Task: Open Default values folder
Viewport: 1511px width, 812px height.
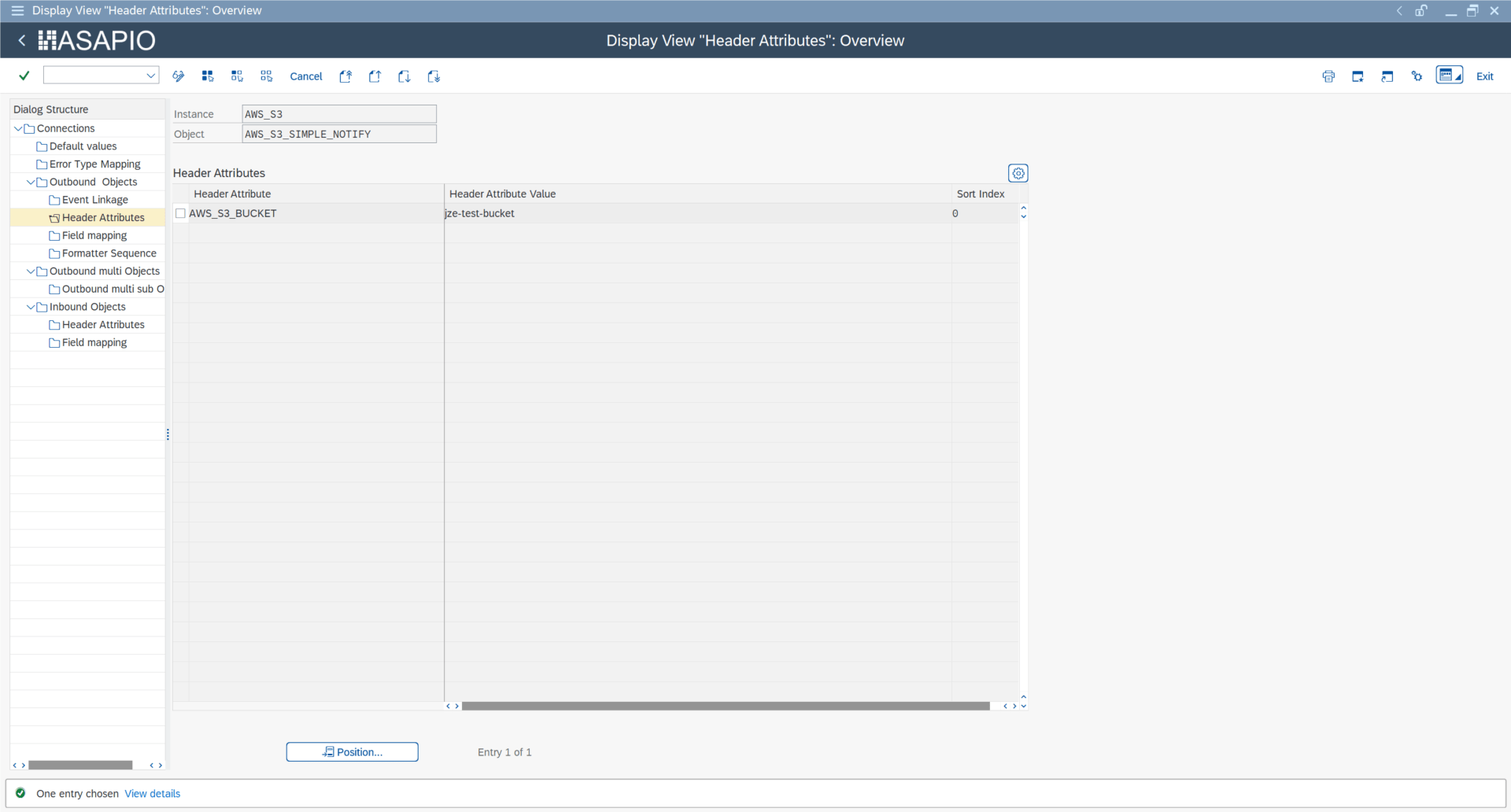Action: point(83,146)
